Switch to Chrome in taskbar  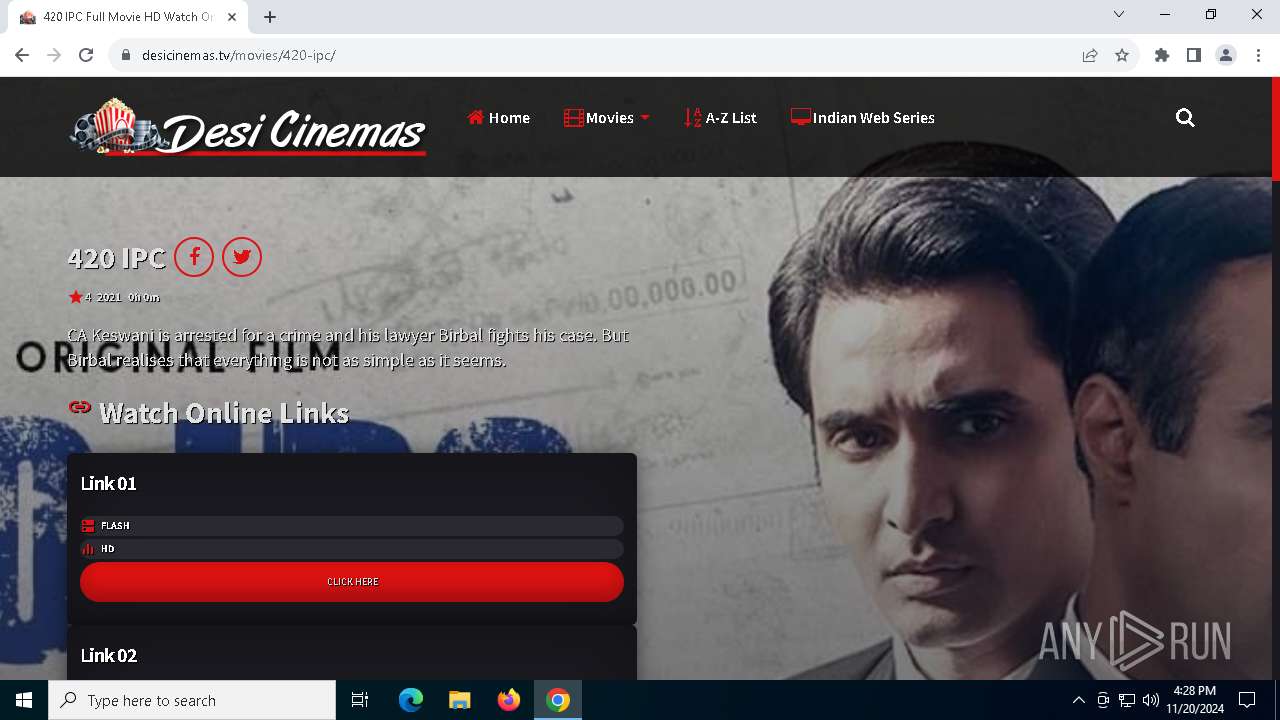coord(558,700)
